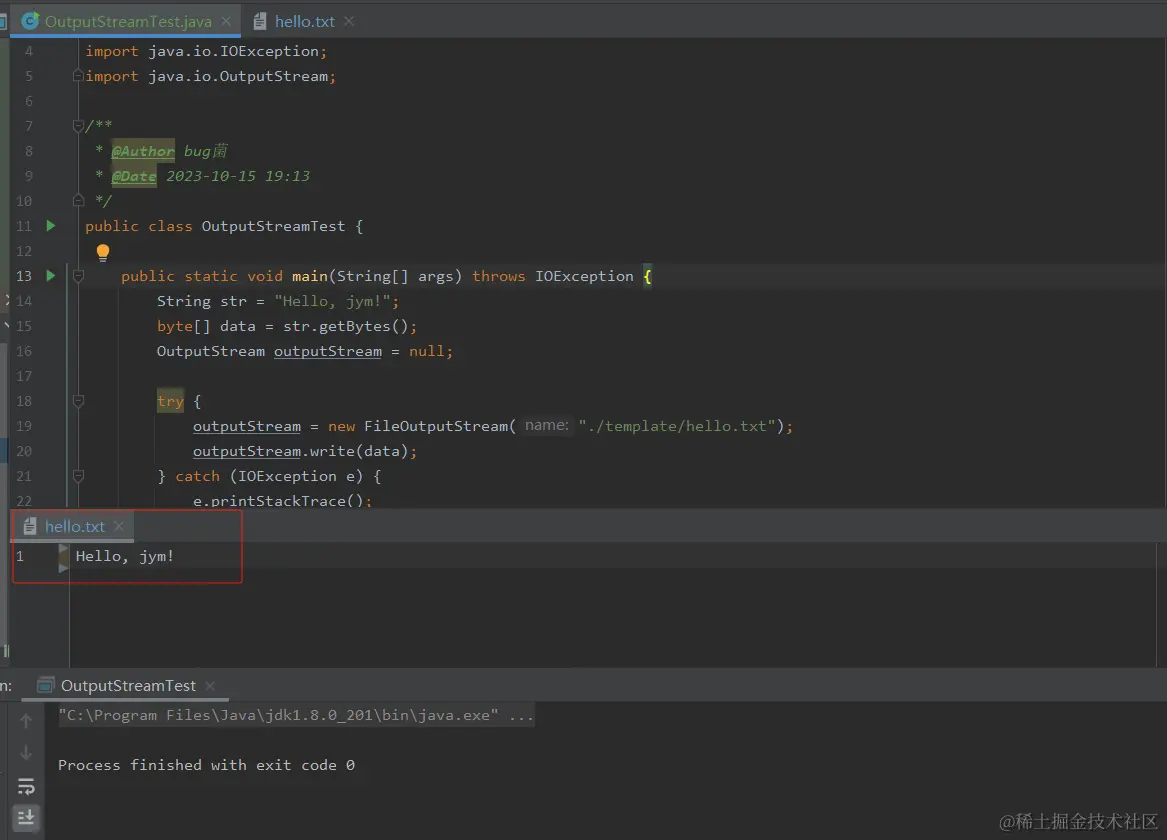Click the "./template/hello.txt" string literal
1167x840 pixels.
tap(677, 426)
